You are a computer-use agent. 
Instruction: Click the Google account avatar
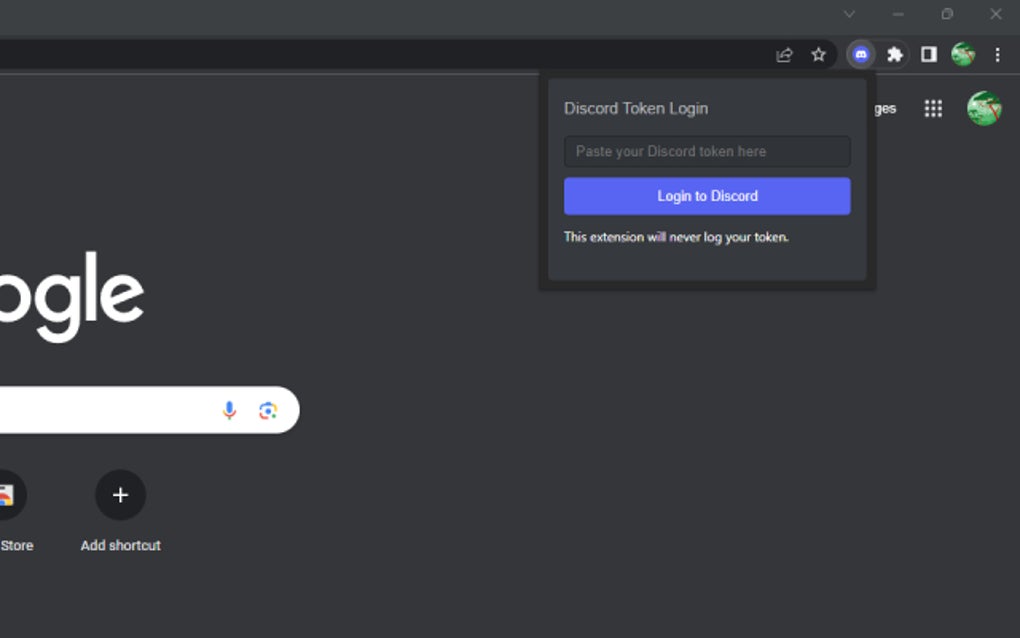point(984,109)
